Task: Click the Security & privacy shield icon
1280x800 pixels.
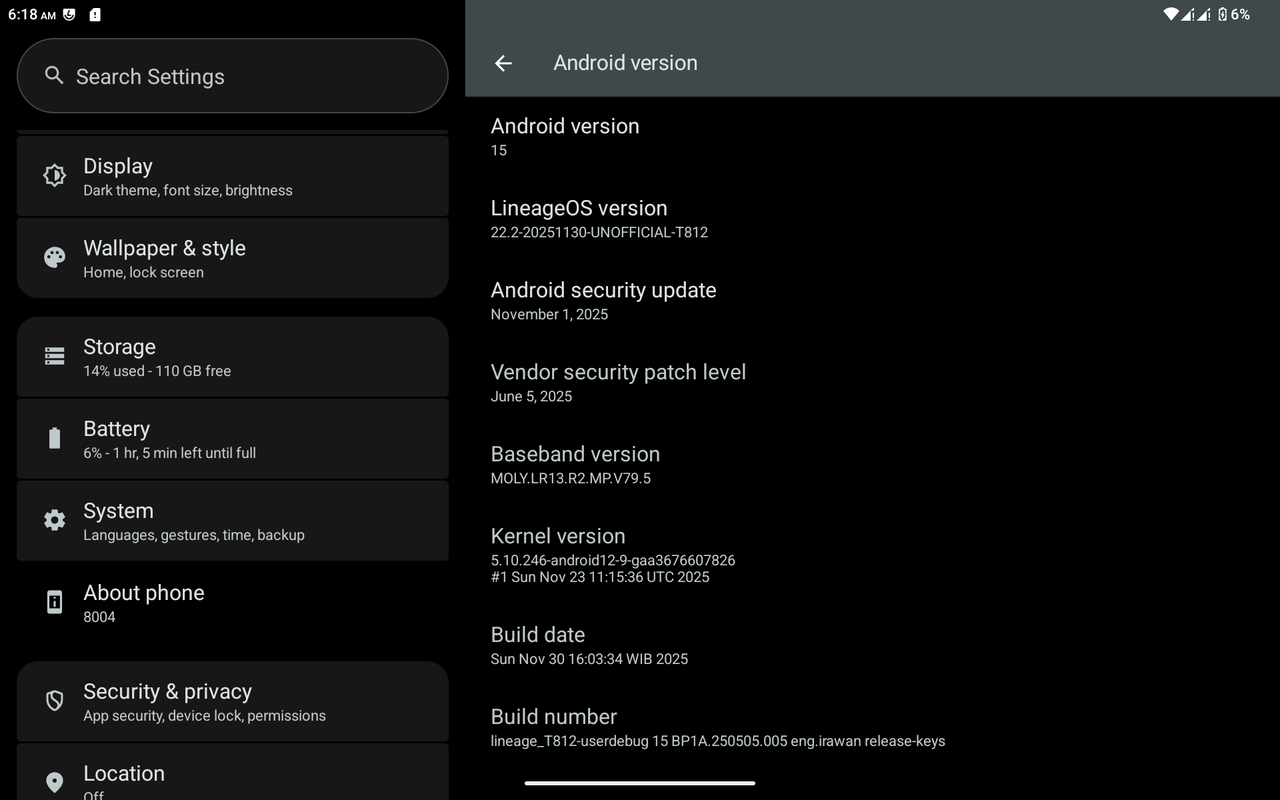Action: 54,701
